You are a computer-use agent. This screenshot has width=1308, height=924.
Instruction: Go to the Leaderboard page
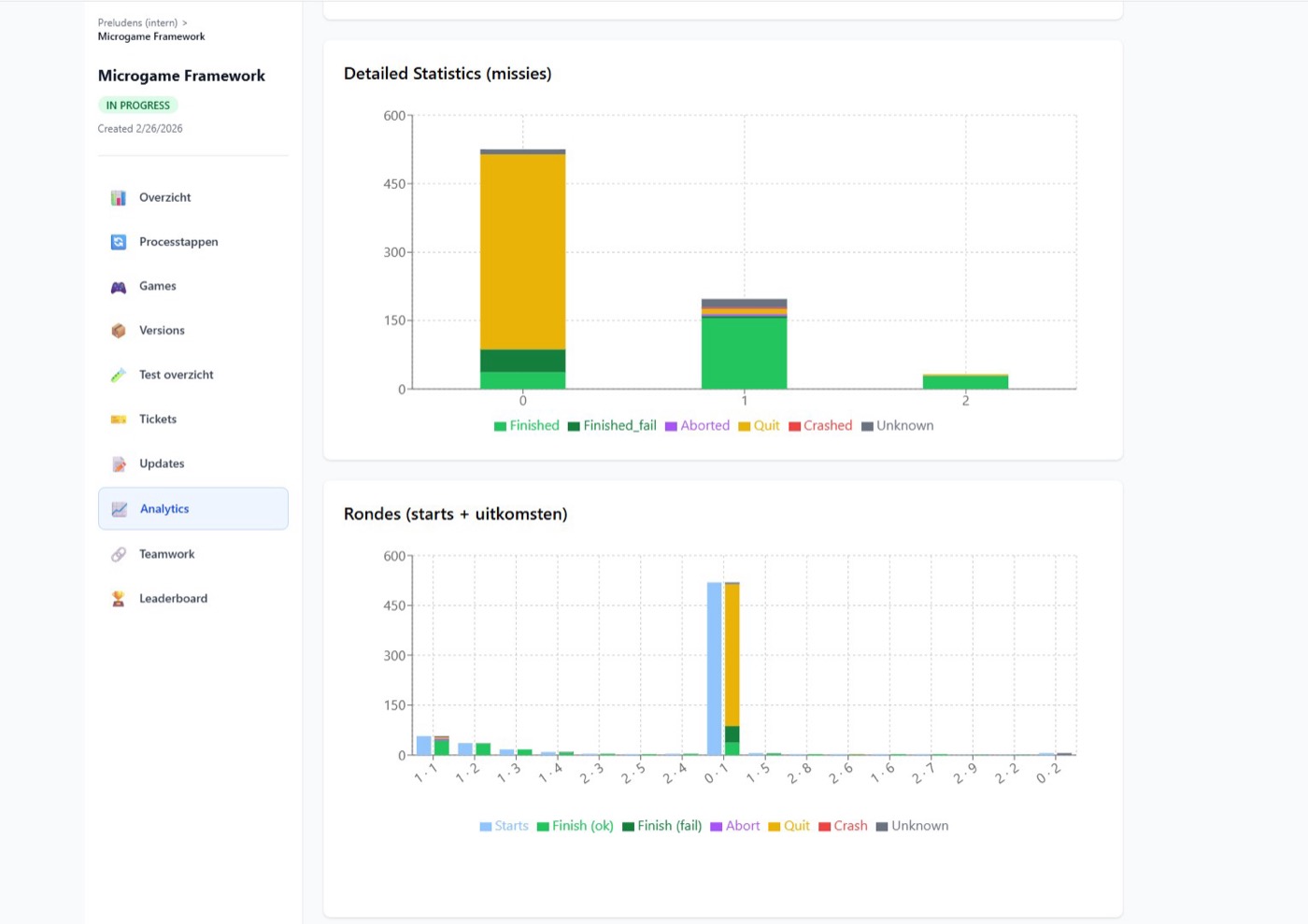pos(193,599)
